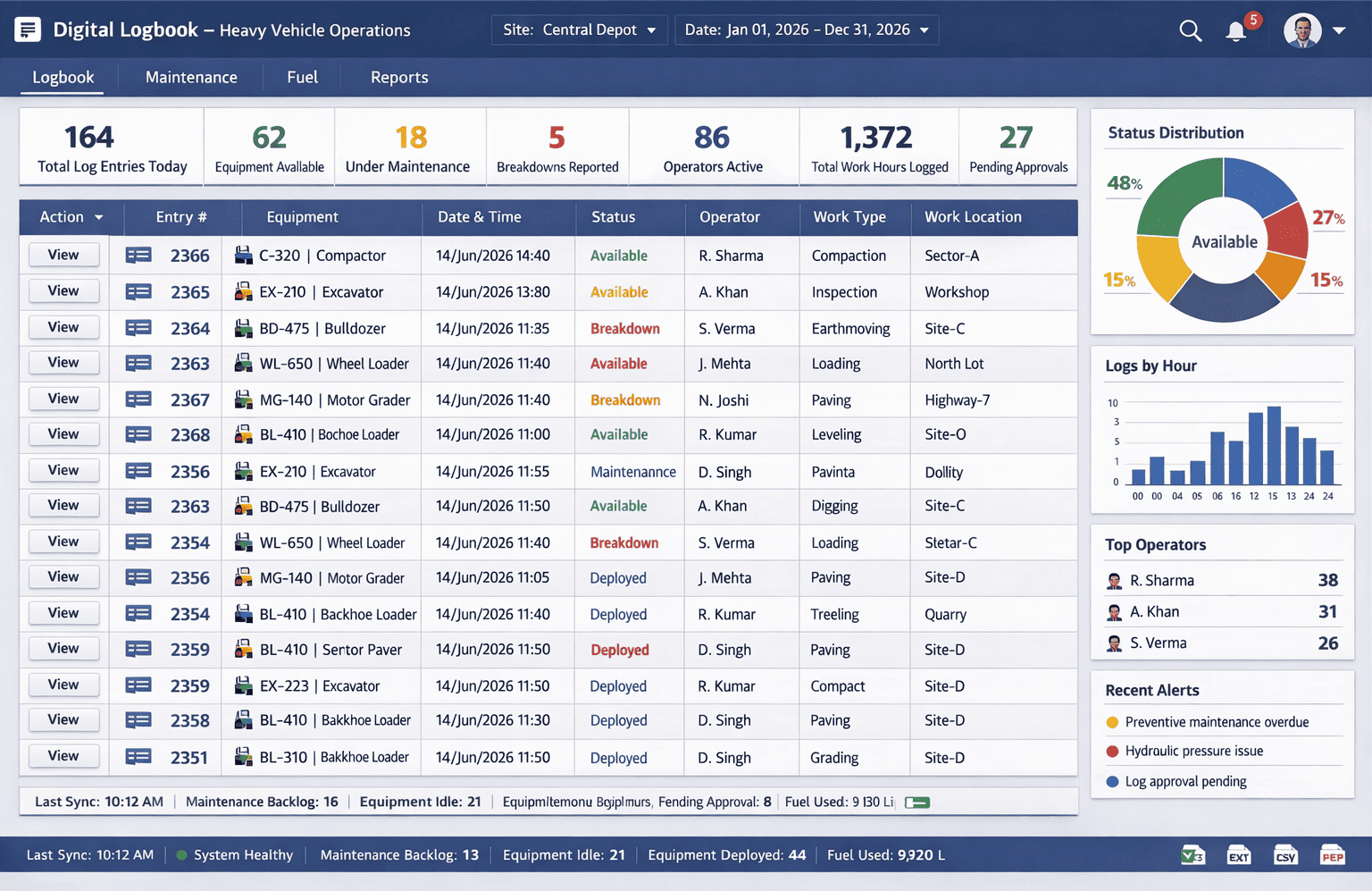
Task: Click the blue log entry icon beside 2366
Action: click(138, 255)
